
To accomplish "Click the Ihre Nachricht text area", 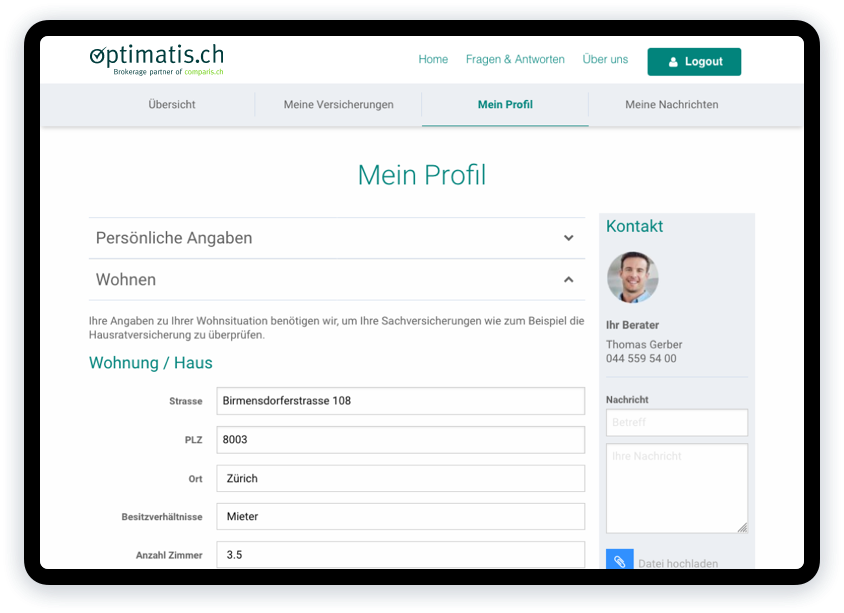I will [676, 488].
